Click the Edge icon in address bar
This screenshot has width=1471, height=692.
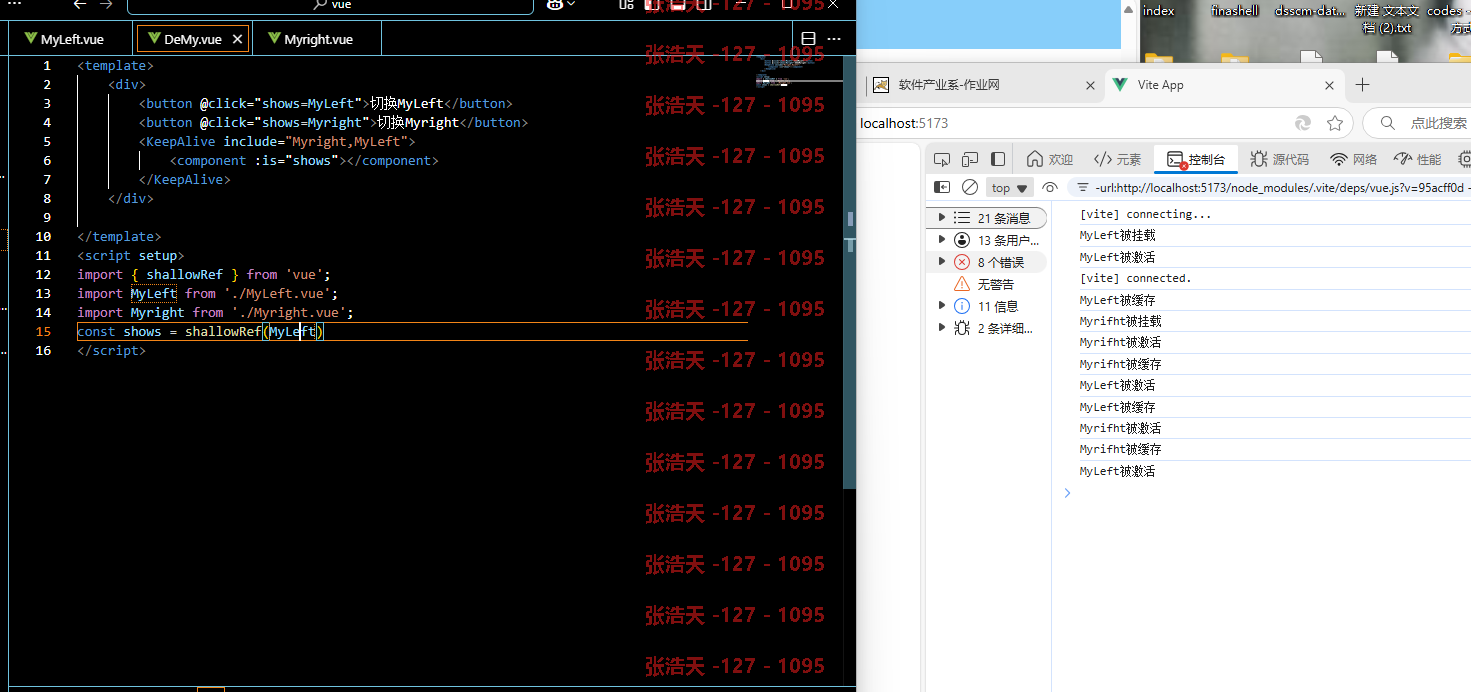click(1303, 123)
